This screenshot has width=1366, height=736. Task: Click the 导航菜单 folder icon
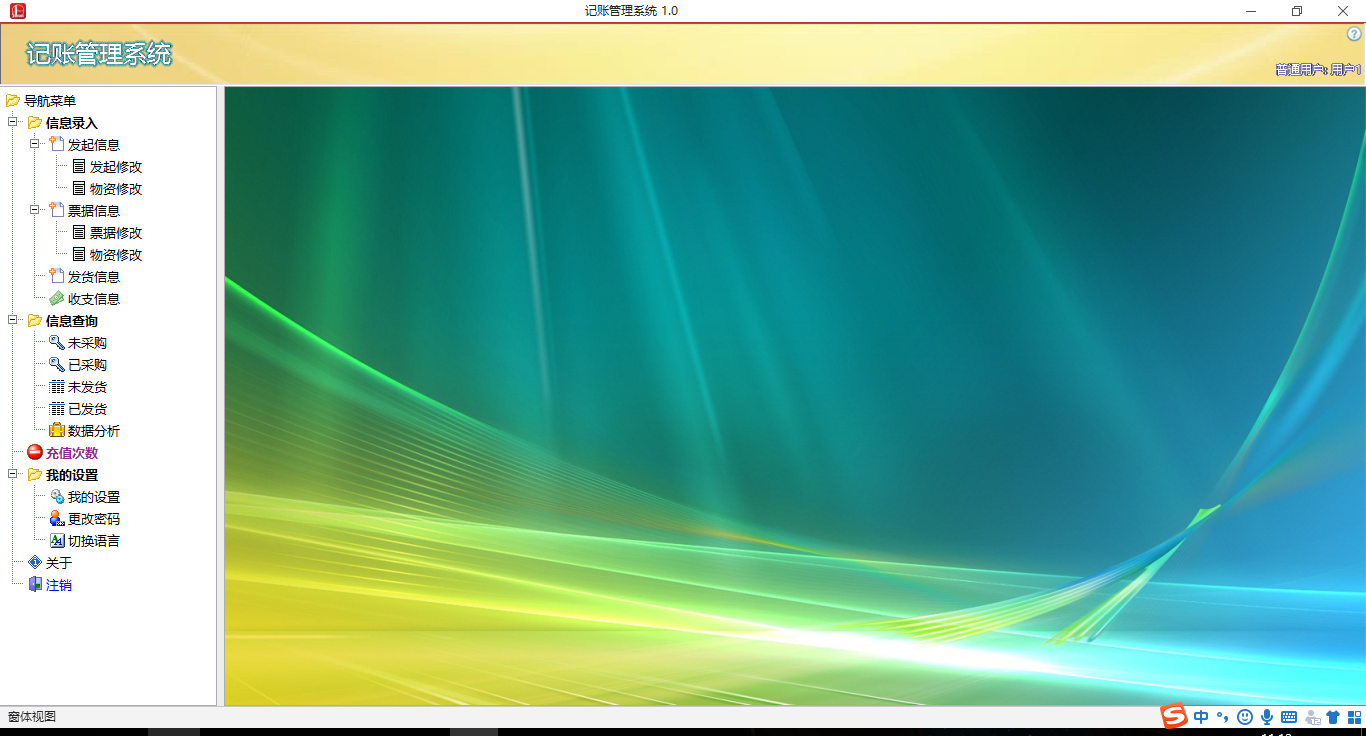click(13, 101)
